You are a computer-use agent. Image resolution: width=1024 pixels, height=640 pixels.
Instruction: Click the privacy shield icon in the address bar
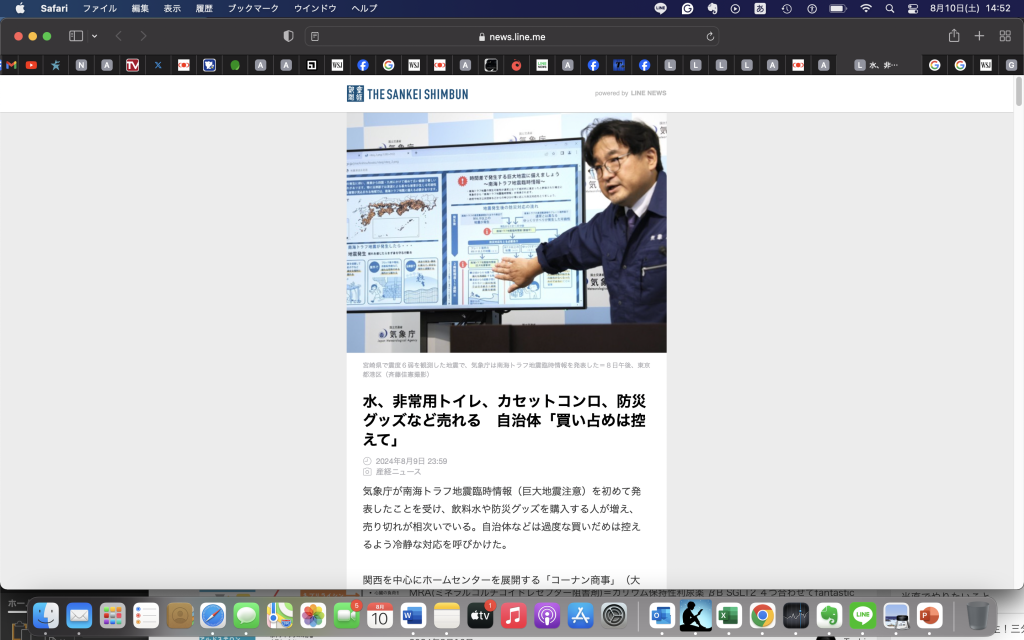coord(287,35)
